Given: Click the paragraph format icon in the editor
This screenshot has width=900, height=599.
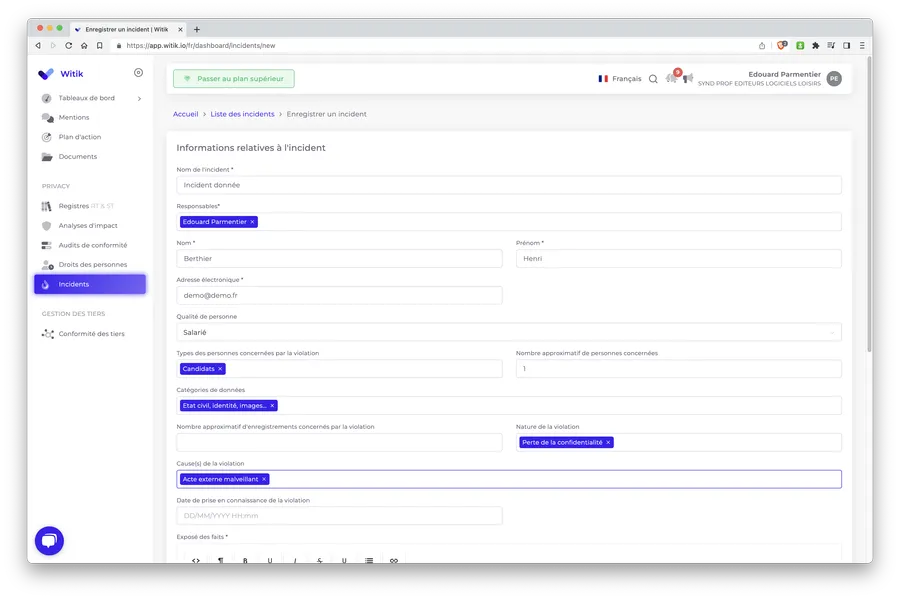Looking at the screenshot, I should tap(220, 560).
